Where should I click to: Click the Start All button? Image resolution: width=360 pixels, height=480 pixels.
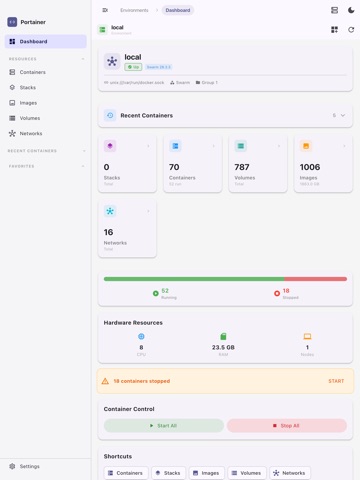tap(164, 426)
